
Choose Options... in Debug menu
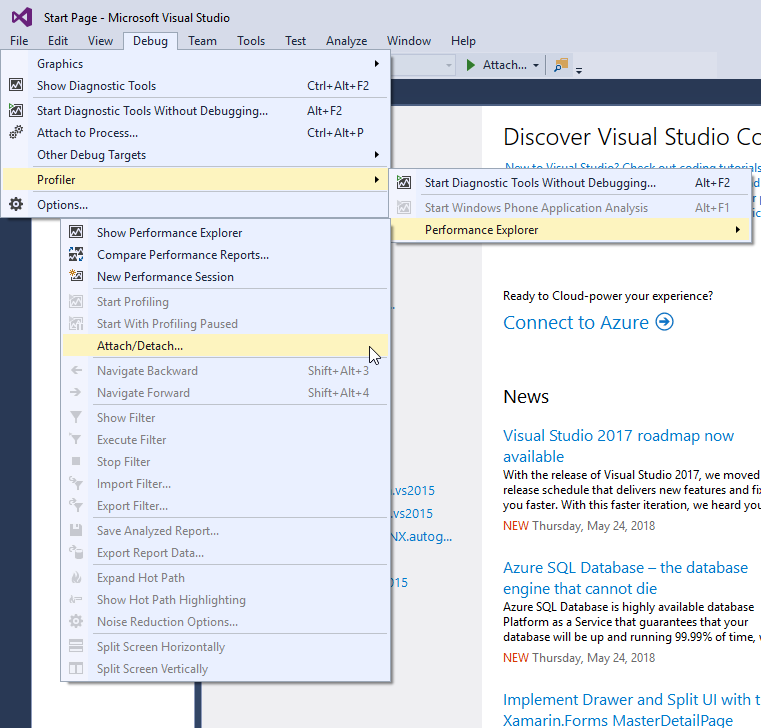coord(195,204)
